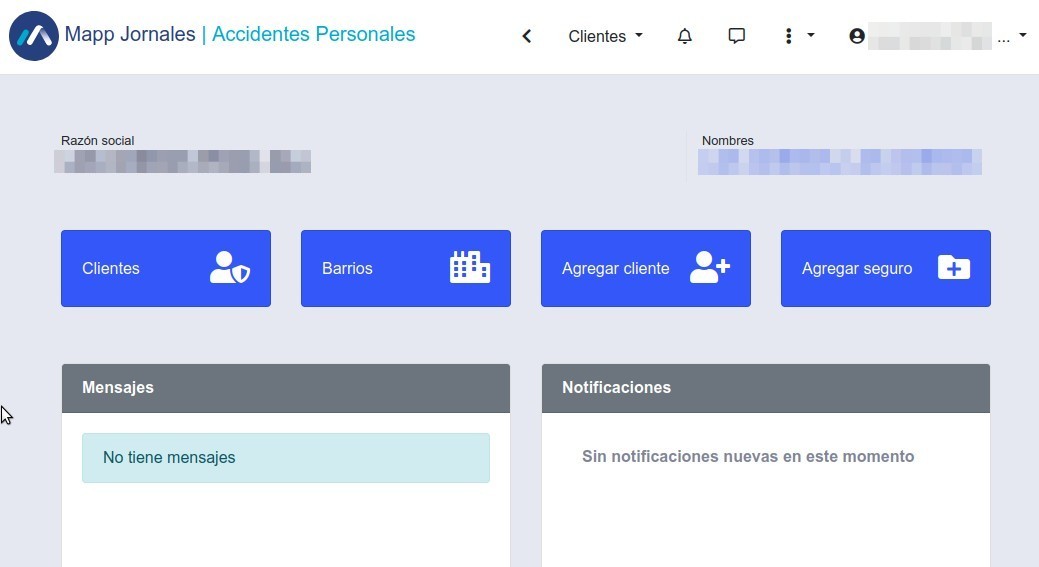Click the Notificaciones panel header

tap(766, 388)
